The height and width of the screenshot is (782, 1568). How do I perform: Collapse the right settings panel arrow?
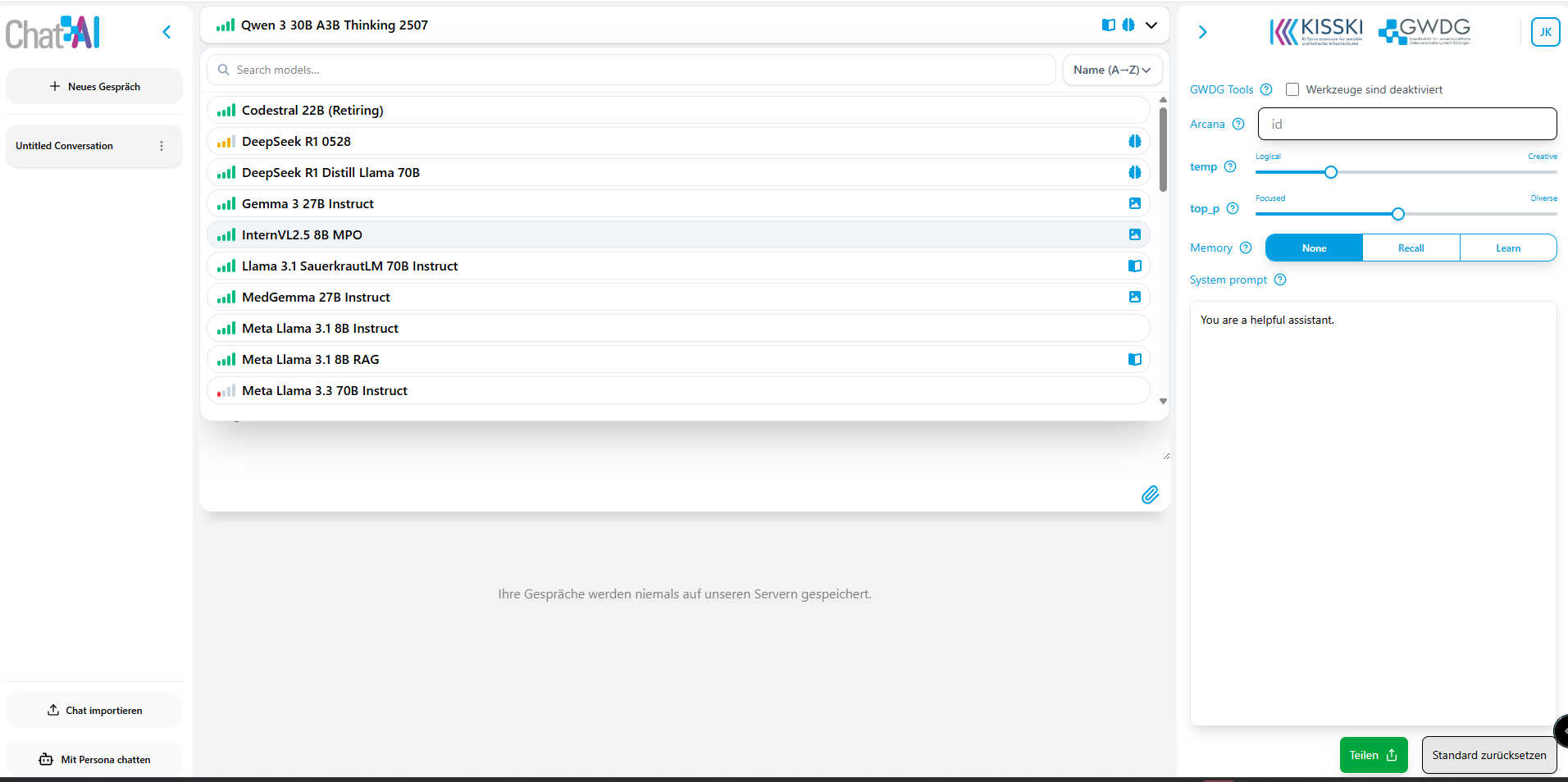point(1202,32)
